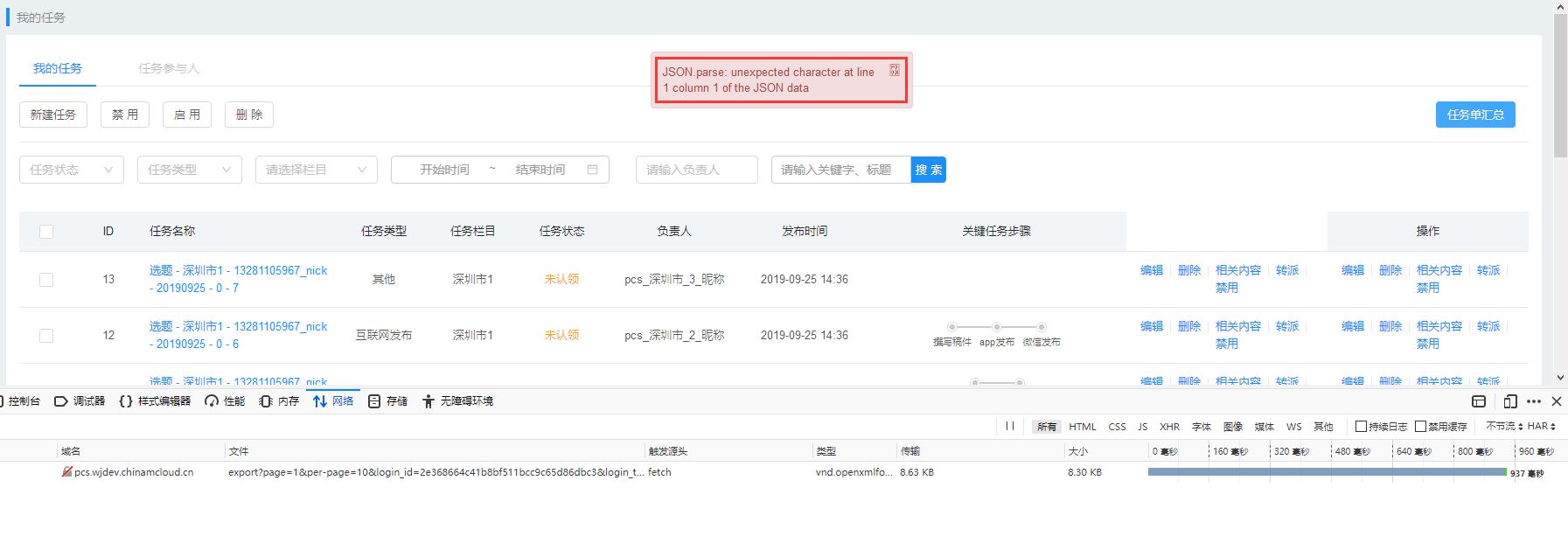Enable the 持续日志 persist logs checkbox

1361,427
